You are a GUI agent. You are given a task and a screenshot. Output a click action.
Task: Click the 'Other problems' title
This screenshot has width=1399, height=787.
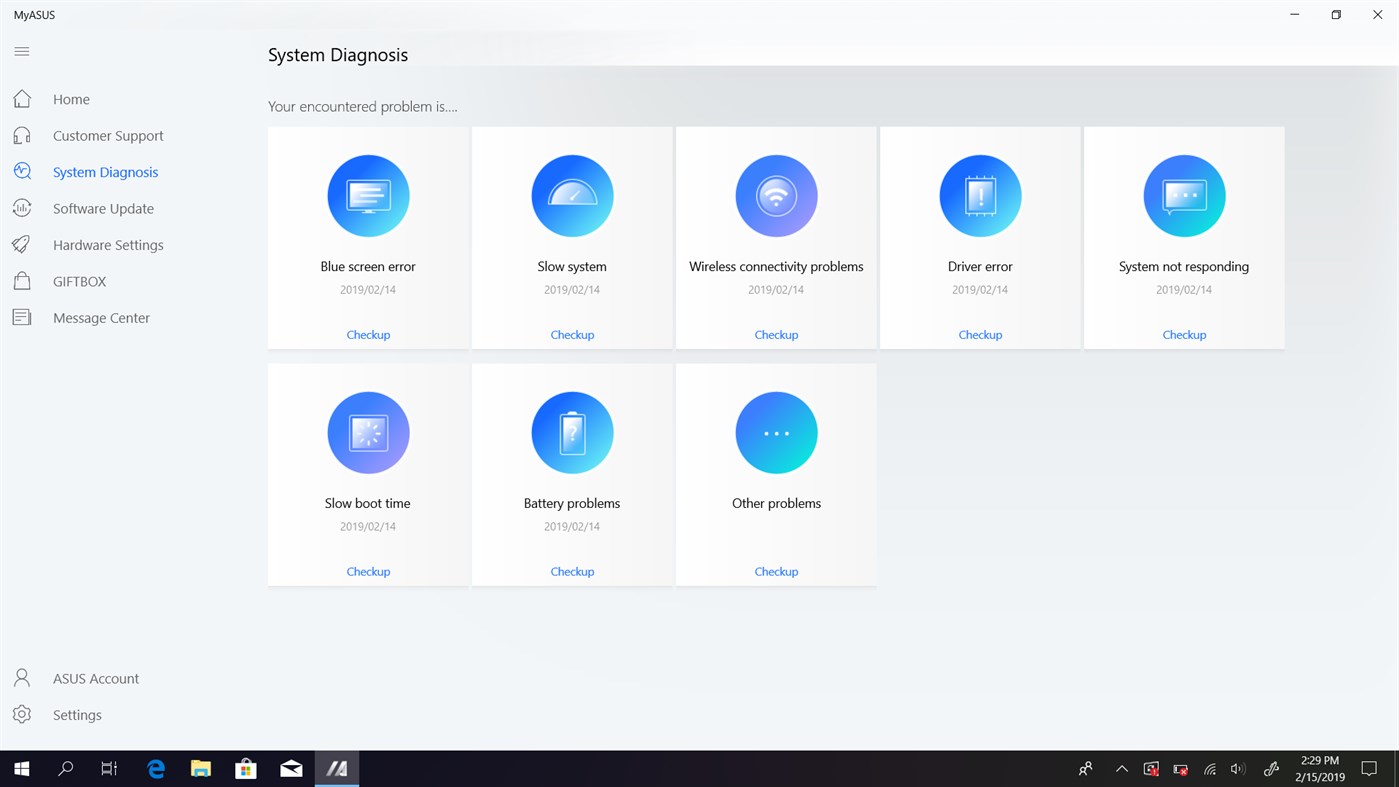[776, 504]
